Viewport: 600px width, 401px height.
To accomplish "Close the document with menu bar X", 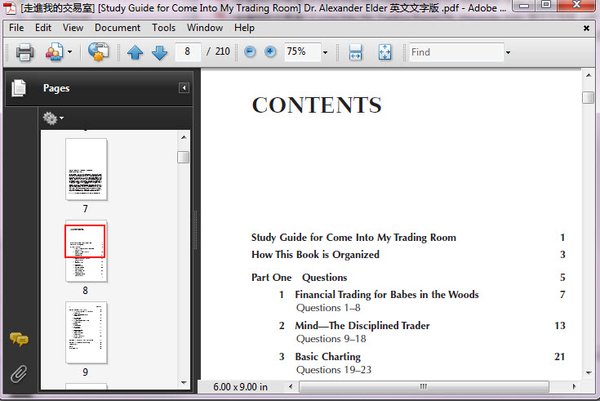I will [x=586, y=28].
